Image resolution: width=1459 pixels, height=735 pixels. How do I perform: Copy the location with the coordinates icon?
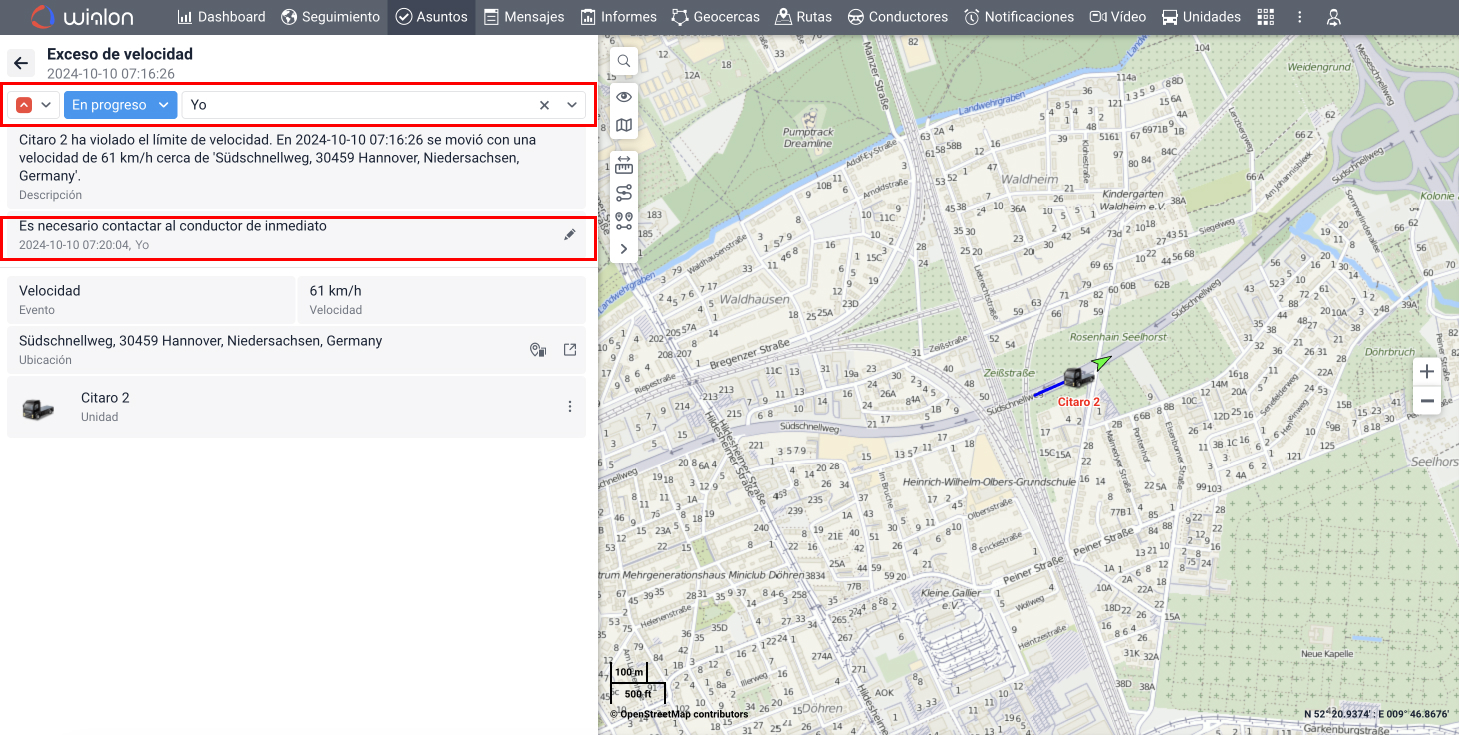tap(538, 350)
